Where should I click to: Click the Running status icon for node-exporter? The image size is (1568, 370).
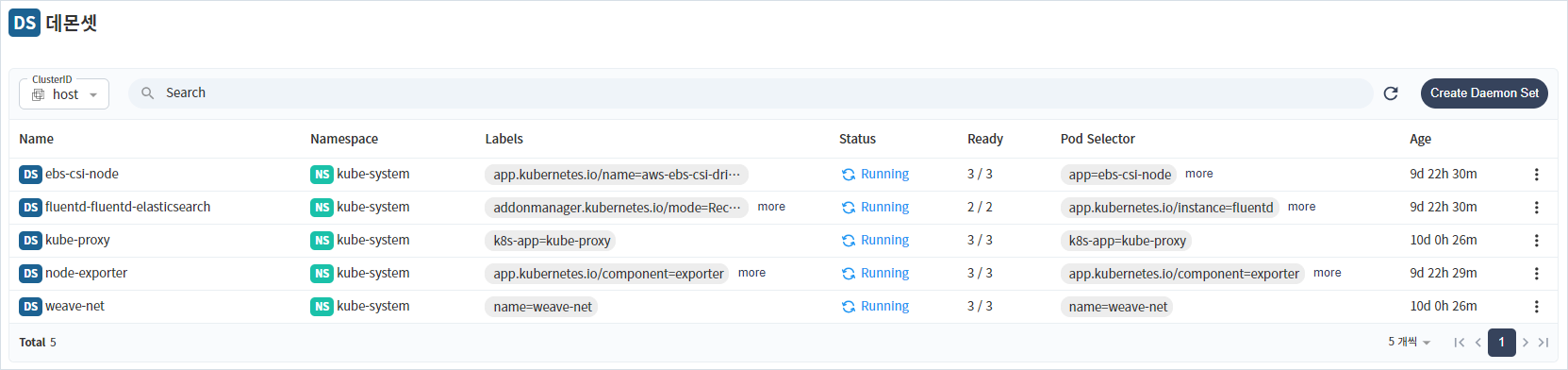tap(849, 274)
